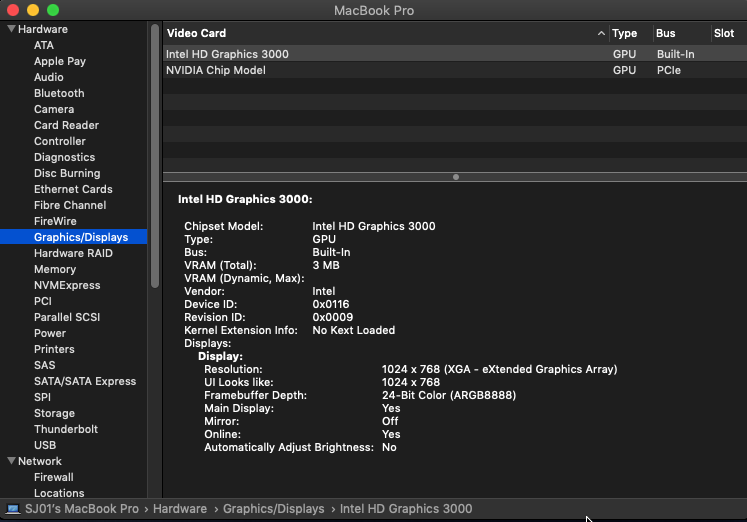Select the Camera sidebar item

54,109
